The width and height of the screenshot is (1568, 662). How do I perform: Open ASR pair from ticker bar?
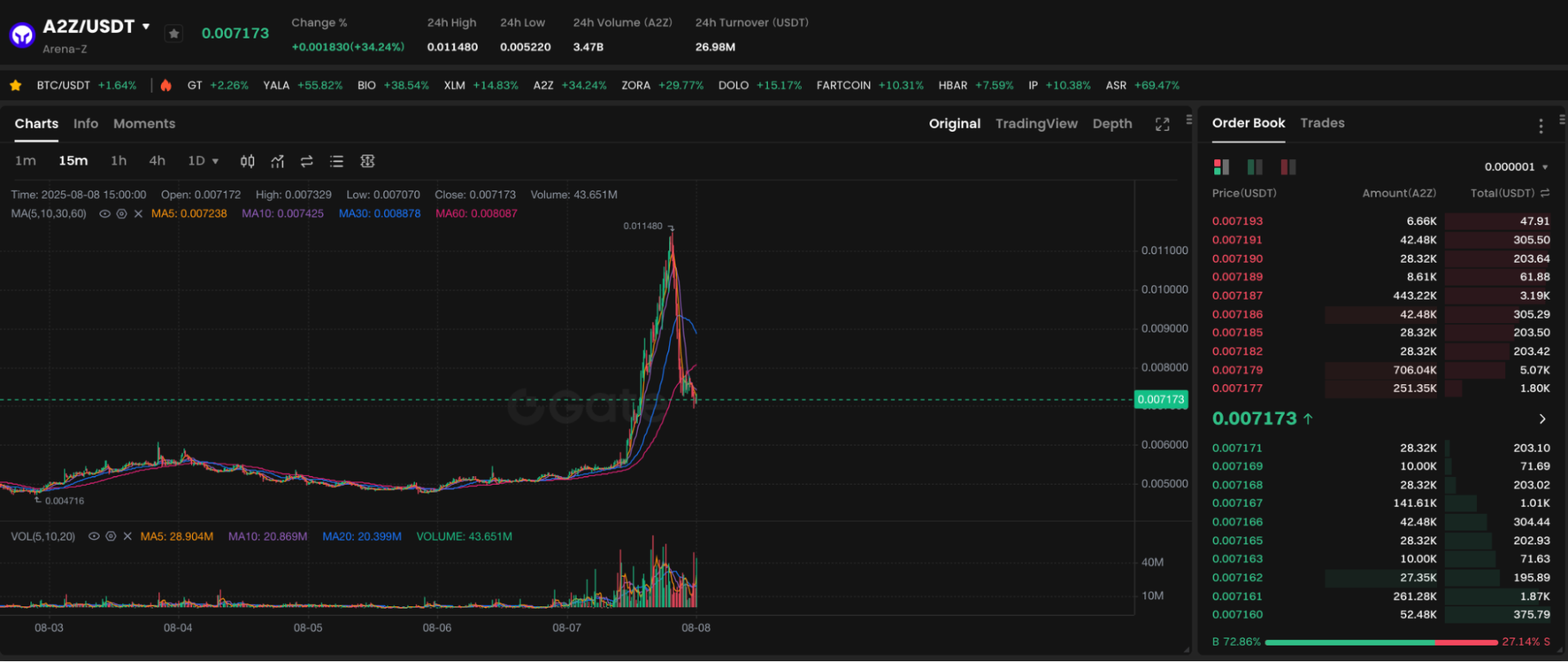tap(1143, 85)
